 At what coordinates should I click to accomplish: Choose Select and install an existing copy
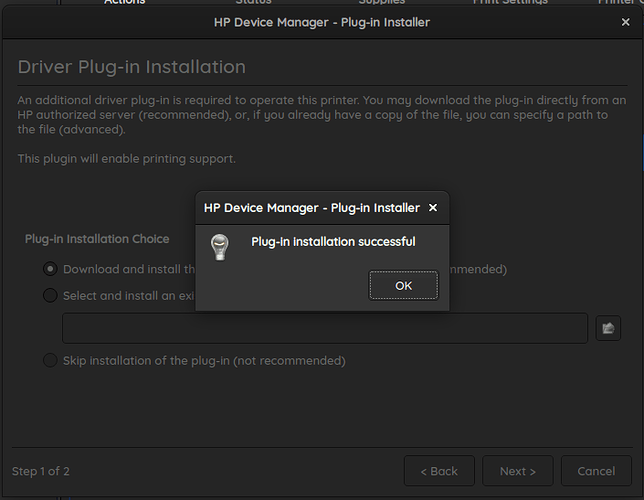(x=50, y=295)
